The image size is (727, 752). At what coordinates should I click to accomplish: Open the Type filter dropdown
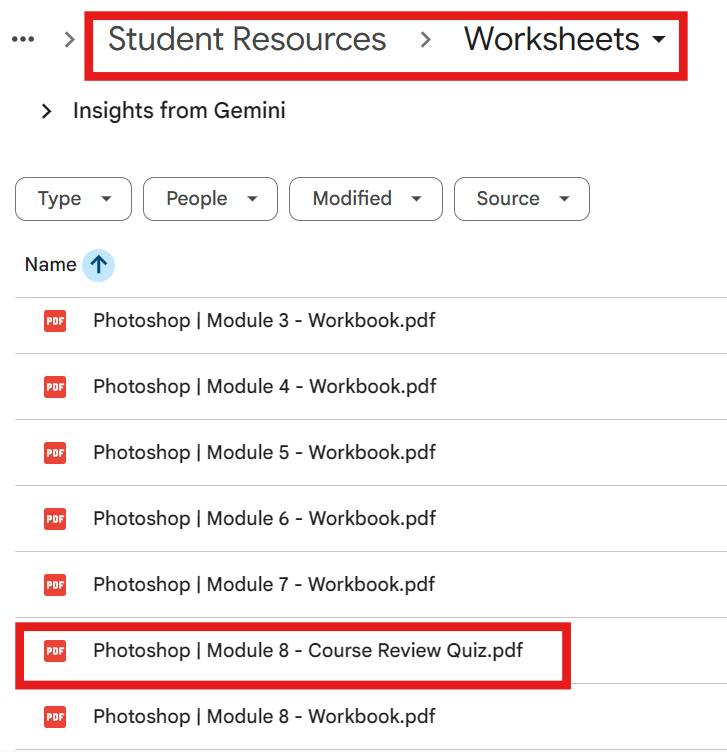tap(73, 199)
